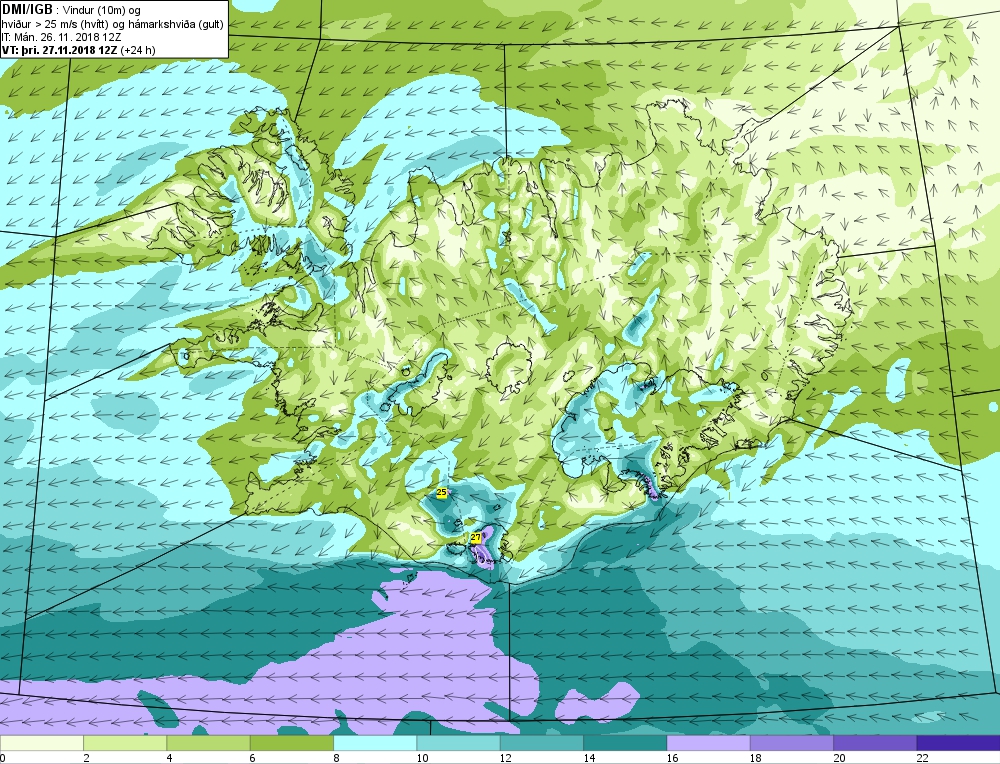Screen dimensions: 1000x764
Task: Click the 12–14 m/s teal swatch
Action: (541, 743)
